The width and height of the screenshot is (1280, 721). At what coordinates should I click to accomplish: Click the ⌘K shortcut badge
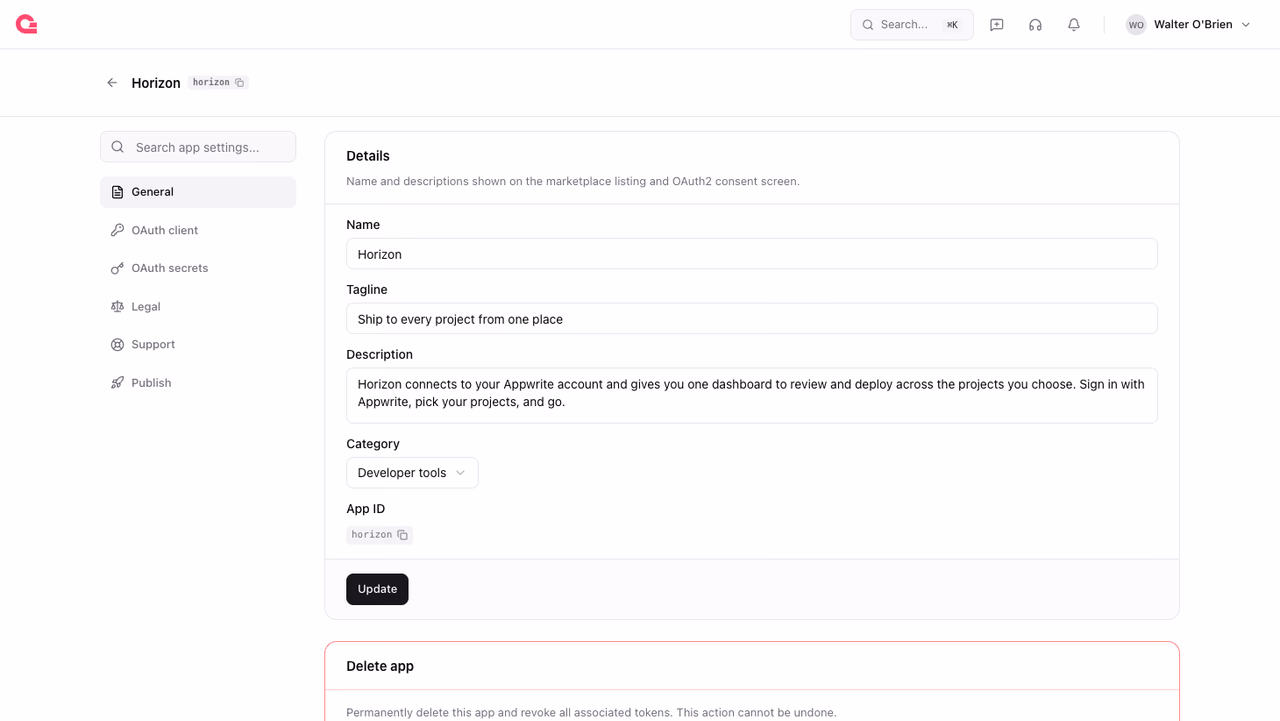click(x=952, y=25)
